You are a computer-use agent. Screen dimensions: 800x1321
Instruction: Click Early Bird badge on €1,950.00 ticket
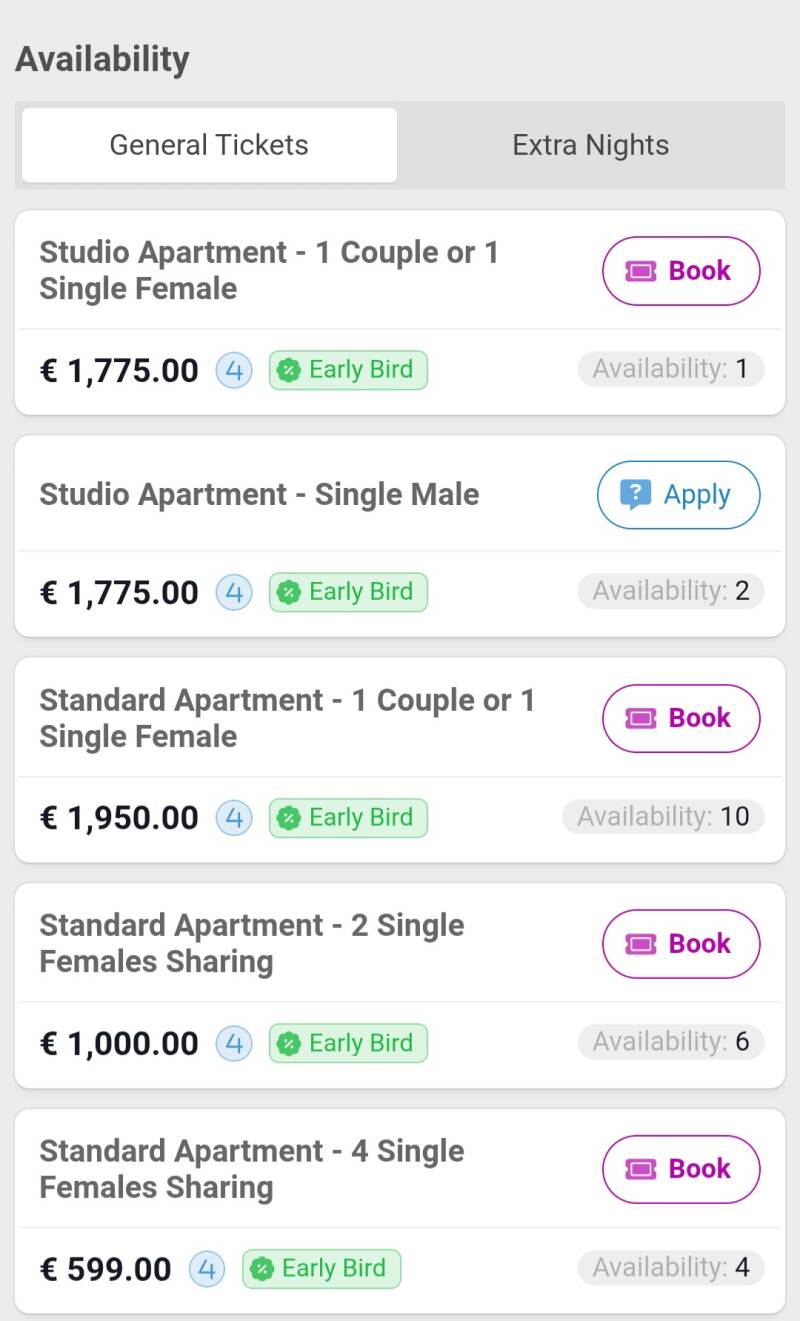point(348,818)
